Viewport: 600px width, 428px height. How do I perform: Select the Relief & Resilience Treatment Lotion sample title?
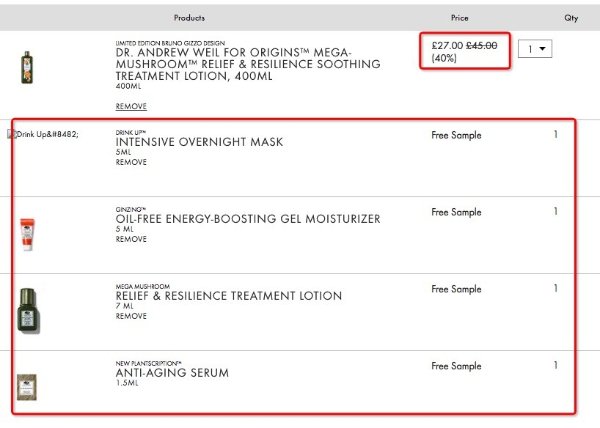click(229, 296)
